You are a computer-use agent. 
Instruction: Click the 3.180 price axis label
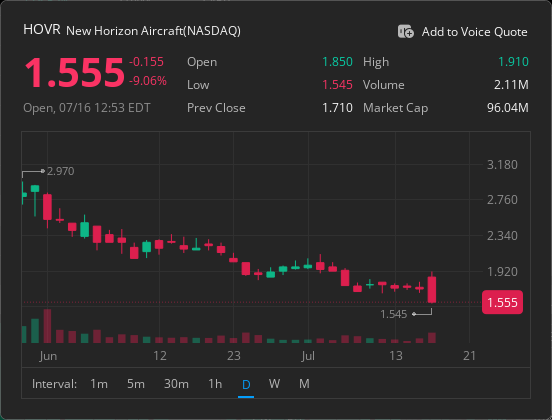coord(502,165)
